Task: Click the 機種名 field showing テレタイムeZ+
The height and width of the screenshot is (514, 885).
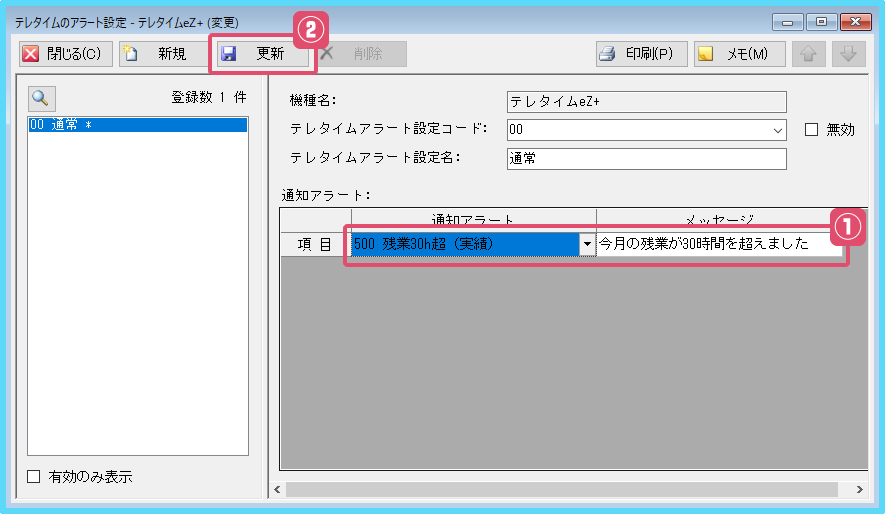Action: [x=646, y=101]
